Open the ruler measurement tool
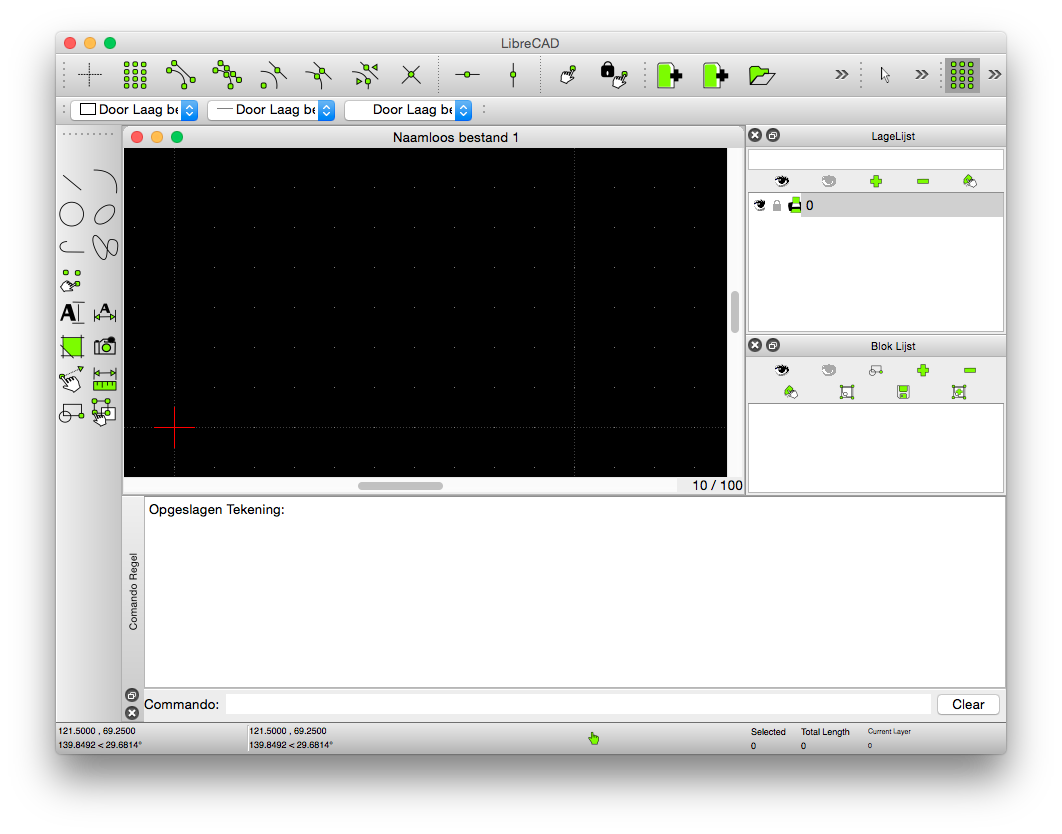Viewport: 1062px width, 834px height. tap(104, 379)
